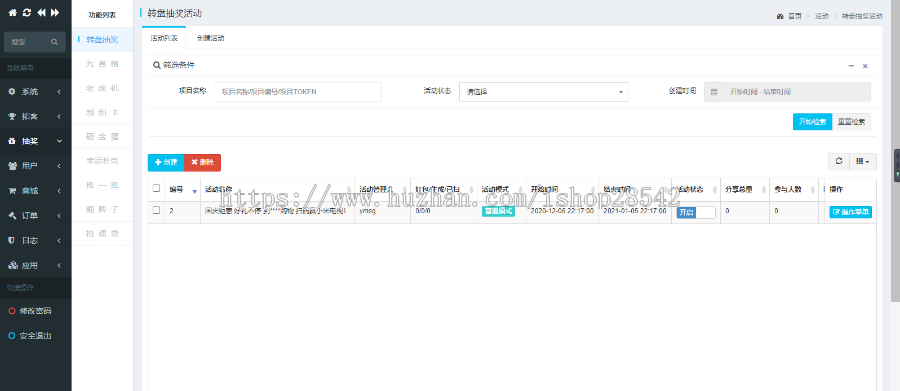Tick the select-all checkbox in the table header

click(x=156, y=188)
